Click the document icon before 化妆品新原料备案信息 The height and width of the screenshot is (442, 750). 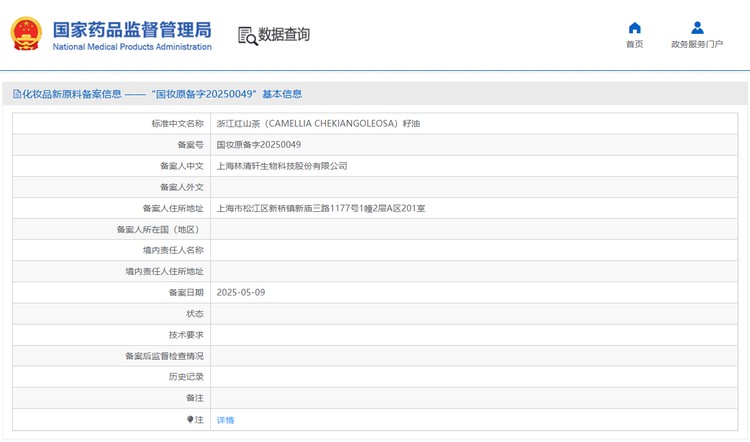pos(17,94)
